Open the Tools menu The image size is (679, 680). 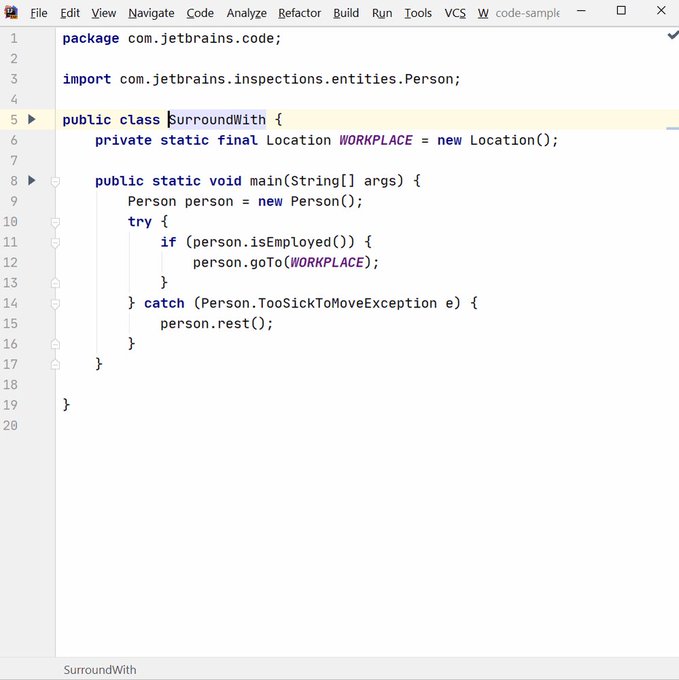(x=418, y=13)
